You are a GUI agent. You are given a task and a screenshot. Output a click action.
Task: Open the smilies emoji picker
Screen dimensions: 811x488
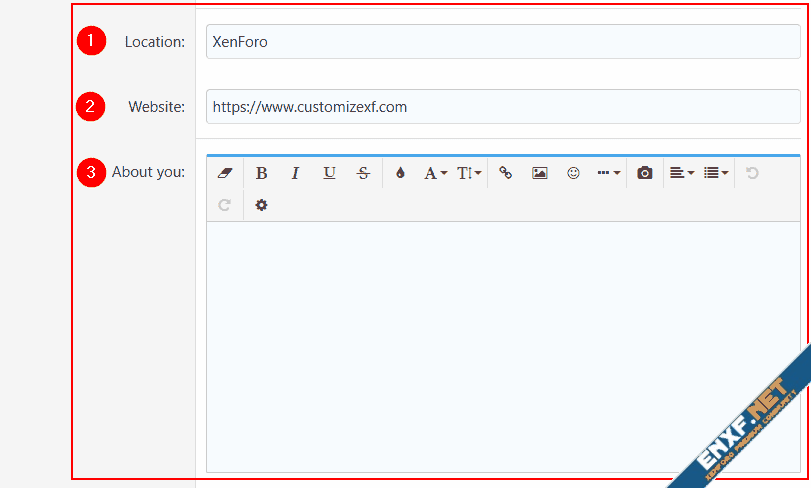(574, 173)
